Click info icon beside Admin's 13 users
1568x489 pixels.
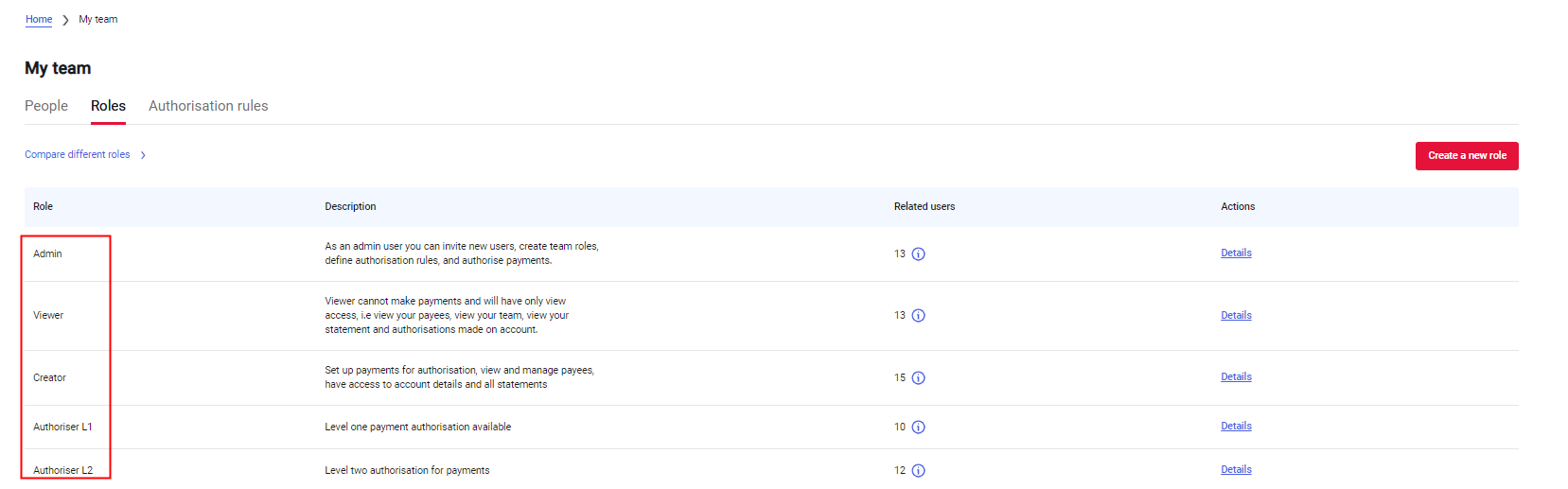pos(918,253)
